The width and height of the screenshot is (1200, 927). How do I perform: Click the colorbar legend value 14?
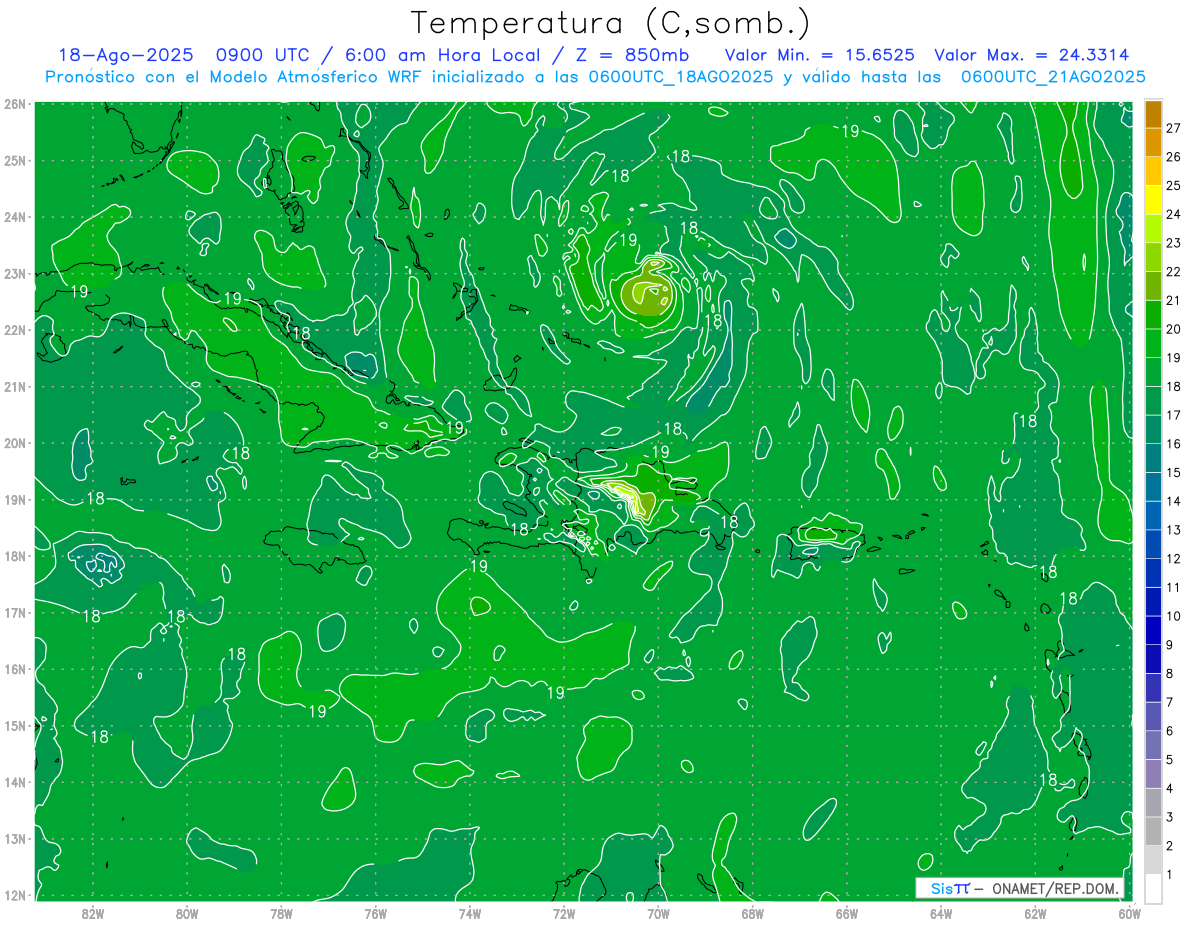1174,501
